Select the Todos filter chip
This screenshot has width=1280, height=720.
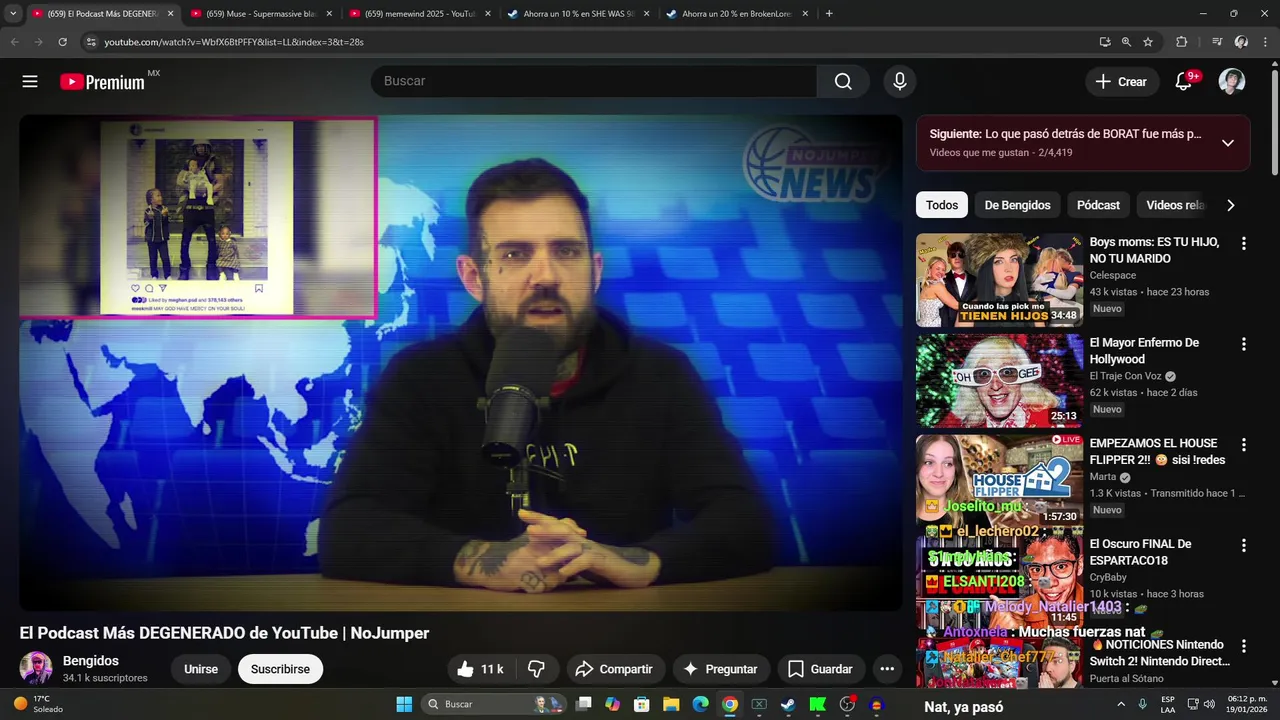[x=942, y=205]
